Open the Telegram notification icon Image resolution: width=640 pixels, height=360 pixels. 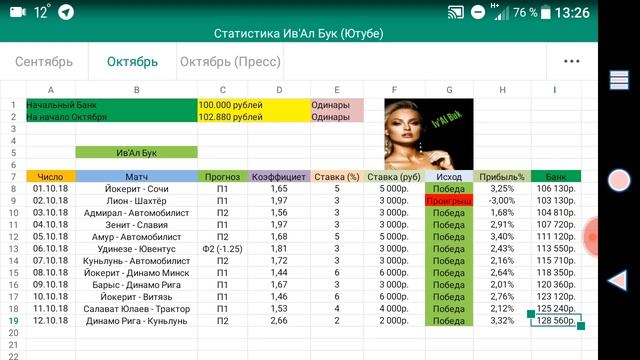click(x=66, y=12)
